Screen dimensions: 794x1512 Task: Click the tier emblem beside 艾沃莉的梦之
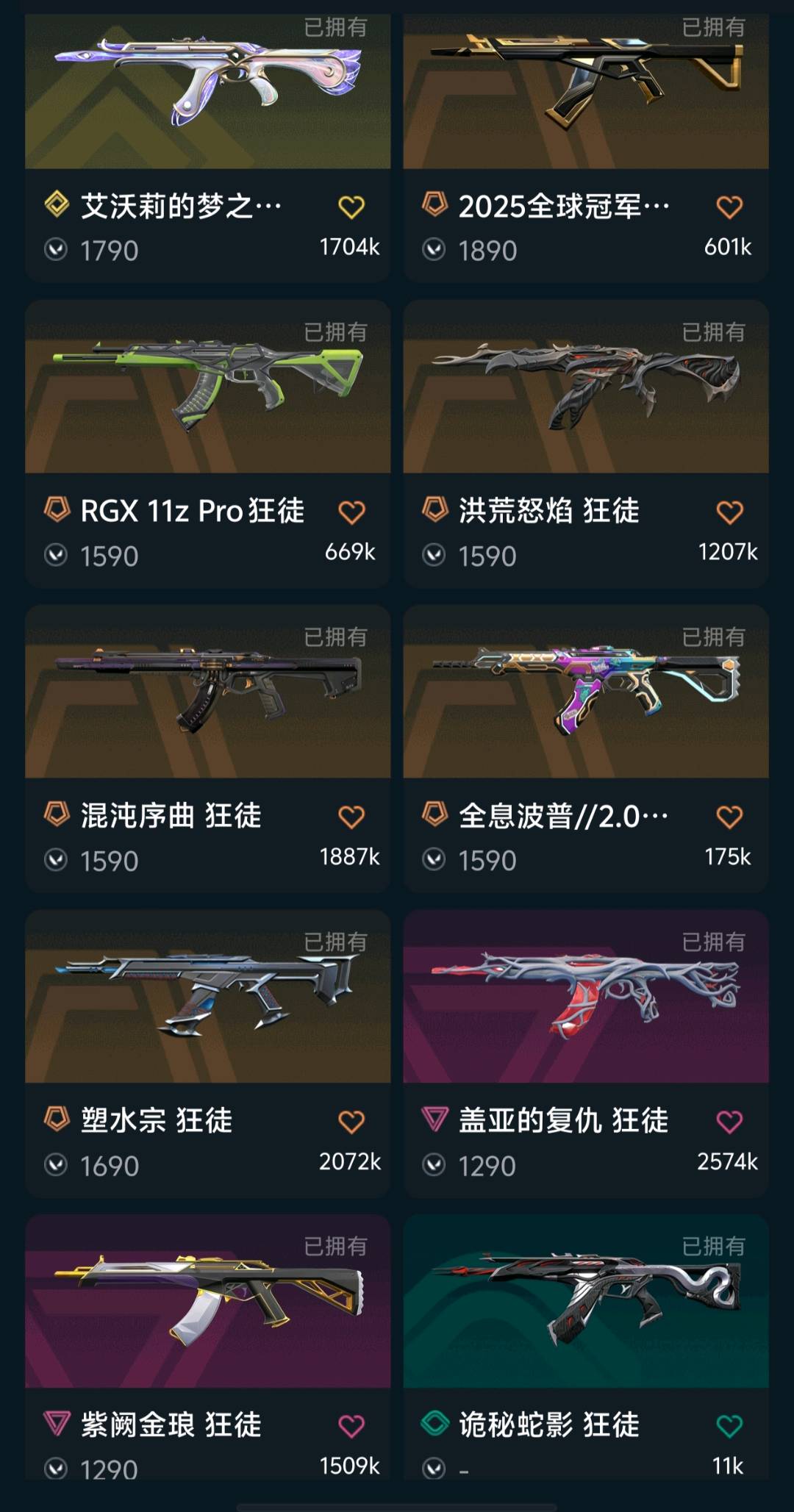57,204
